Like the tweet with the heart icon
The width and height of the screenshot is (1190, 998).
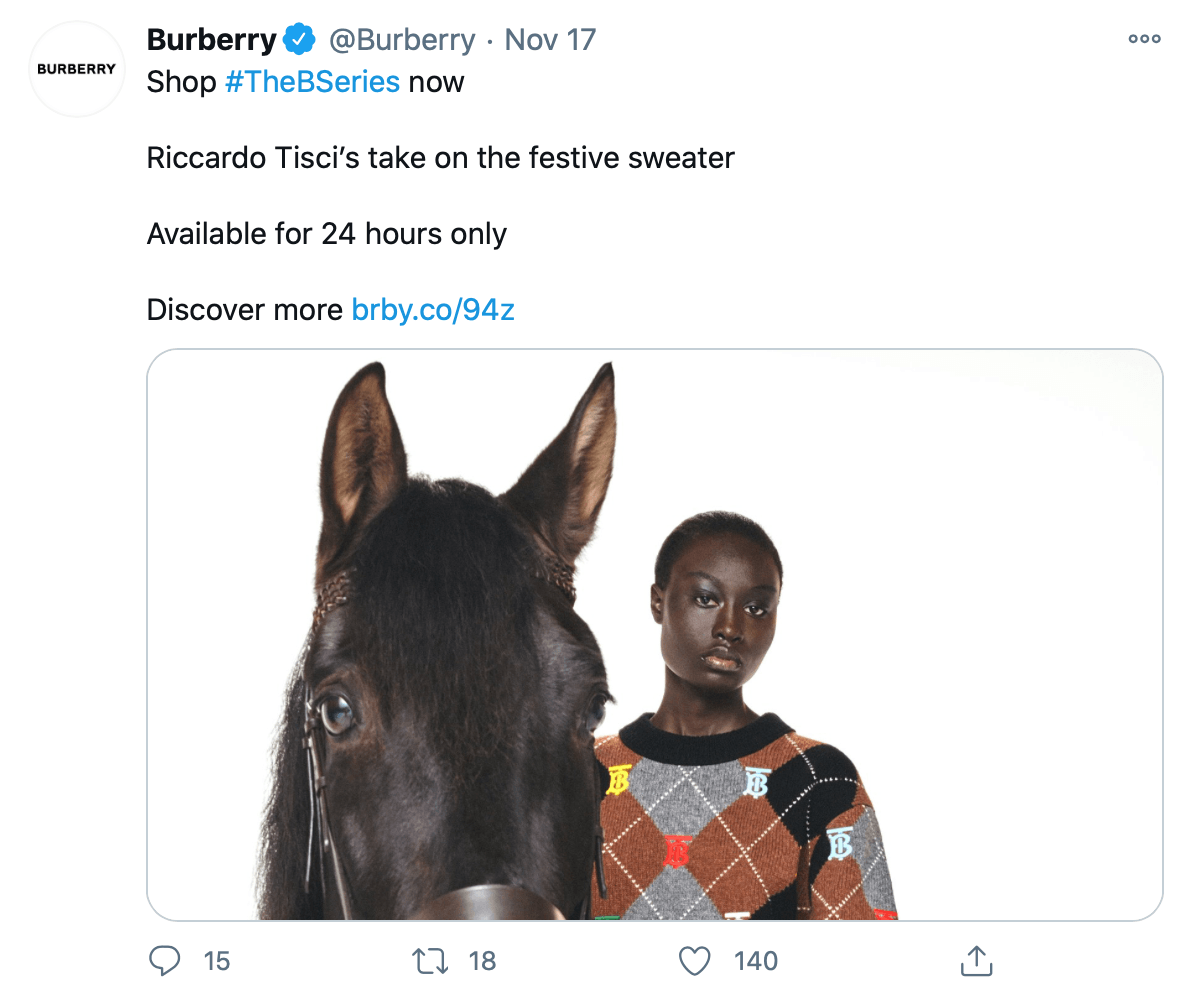693,961
